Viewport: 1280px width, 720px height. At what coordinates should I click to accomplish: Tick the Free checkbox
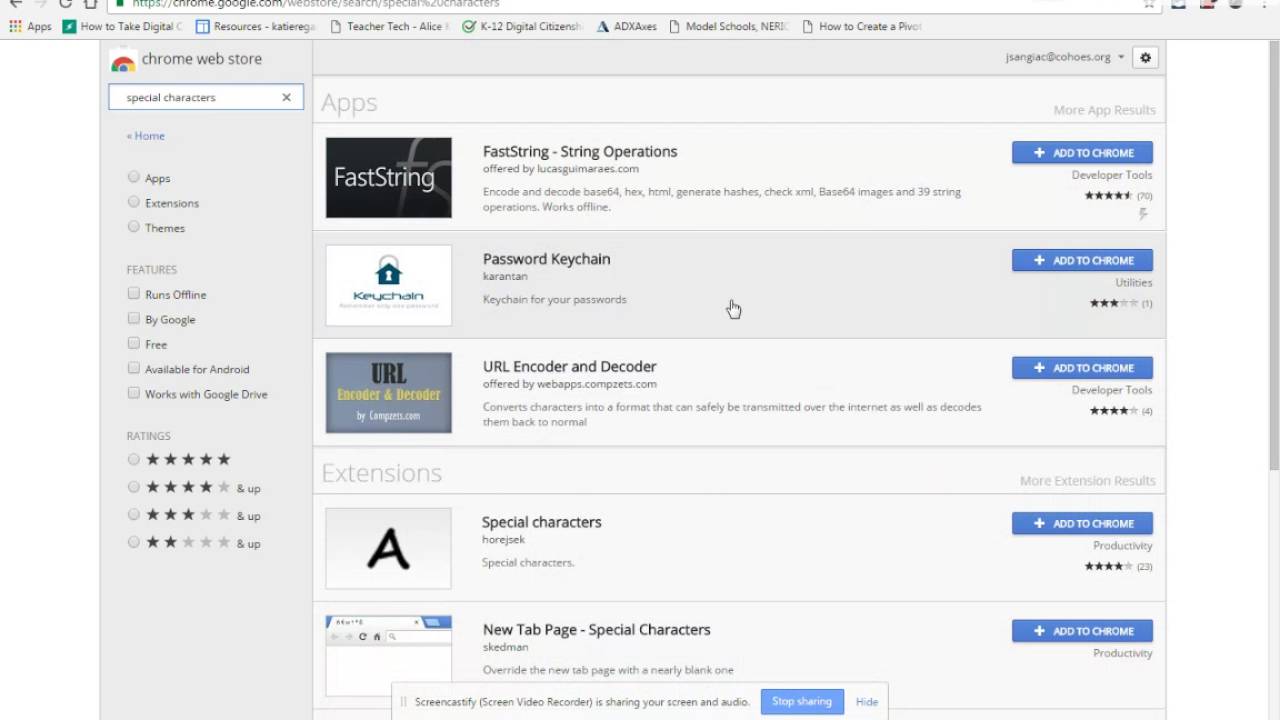tap(134, 344)
